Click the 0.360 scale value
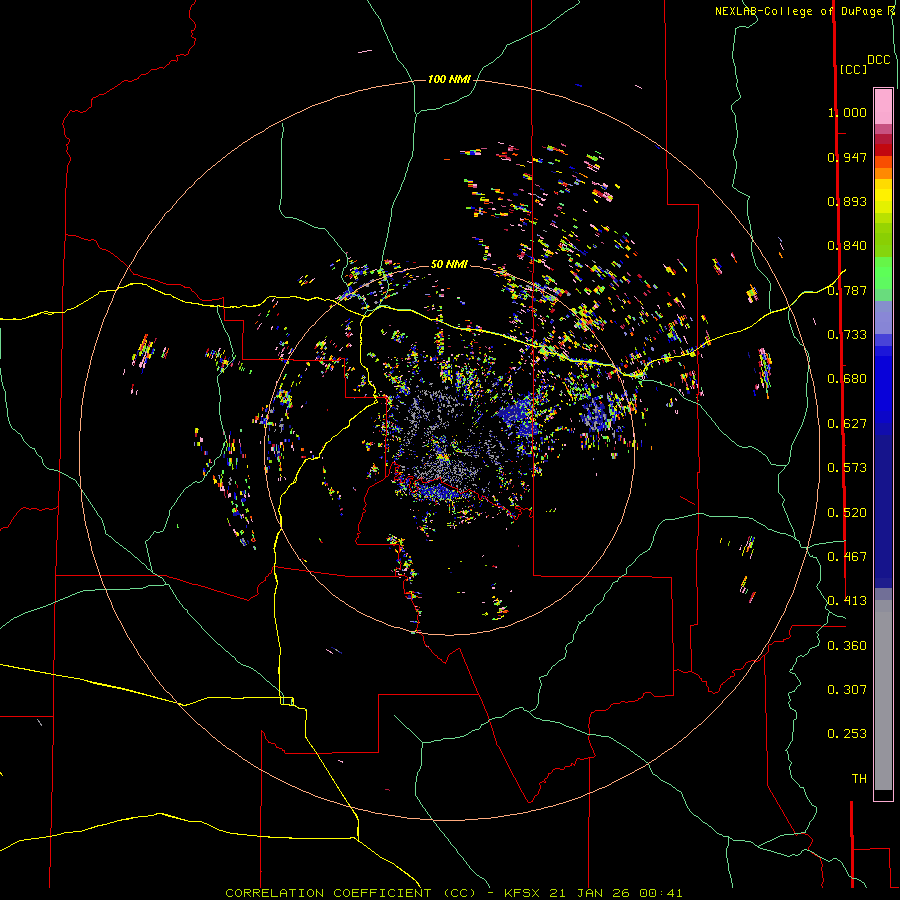The image size is (900, 900). point(847,646)
